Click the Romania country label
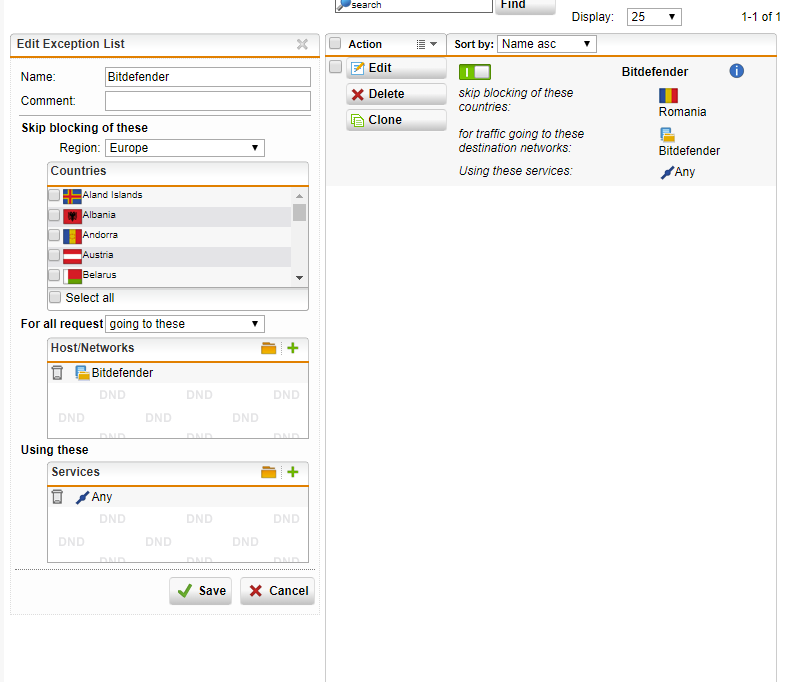This screenshot has height=682, width=792. [x=682, y=112]
